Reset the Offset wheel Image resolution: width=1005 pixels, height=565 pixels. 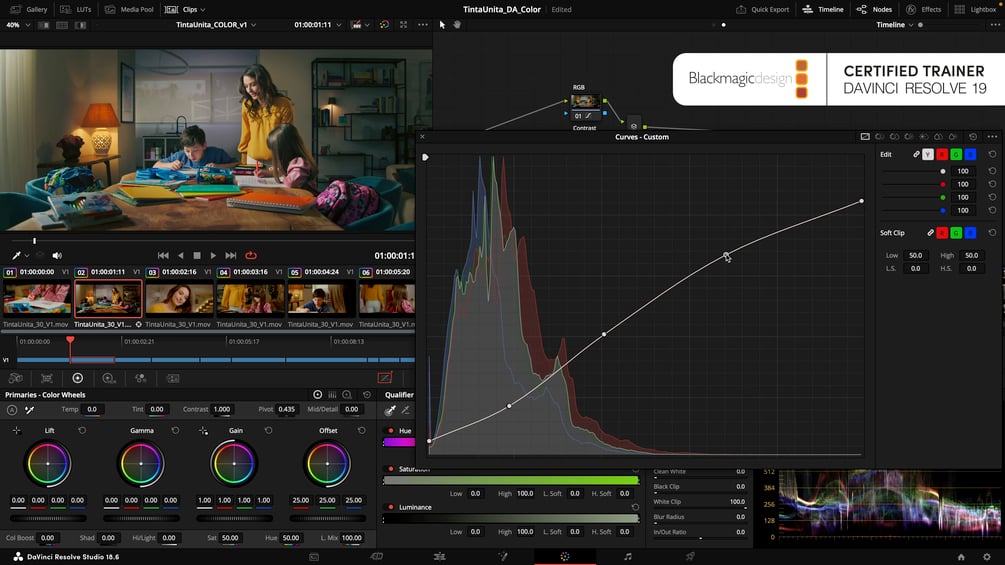click(361, 430)
